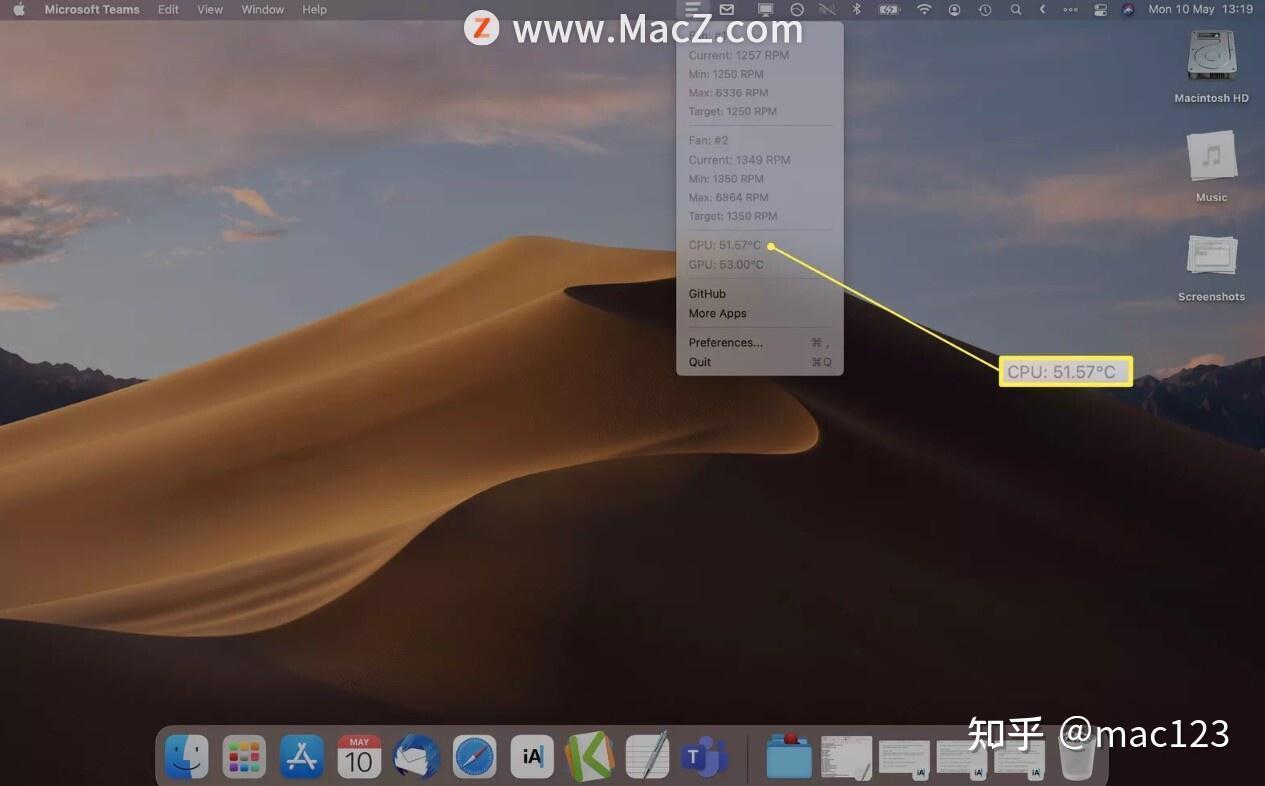
Task: Open Spotlight search from the menu bar
Action: coord(1016,9)
